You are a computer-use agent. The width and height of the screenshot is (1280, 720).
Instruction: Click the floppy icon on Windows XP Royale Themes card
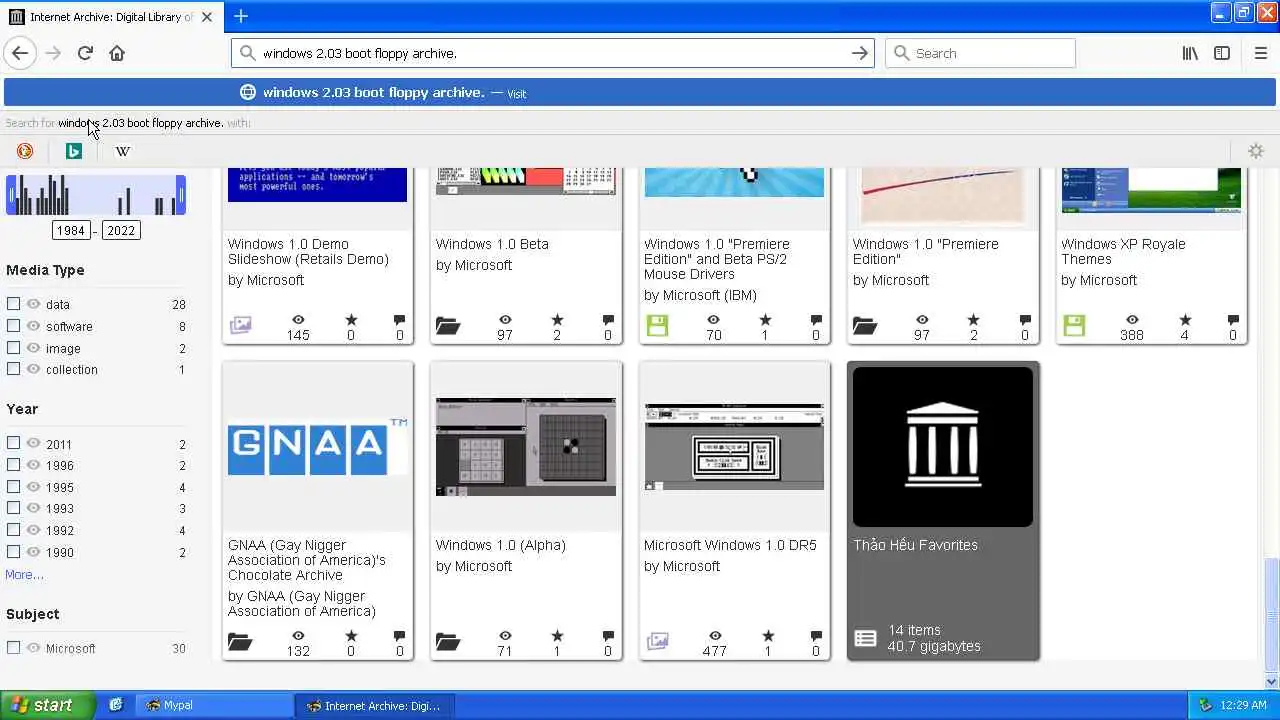click(x=1073, y=326)
